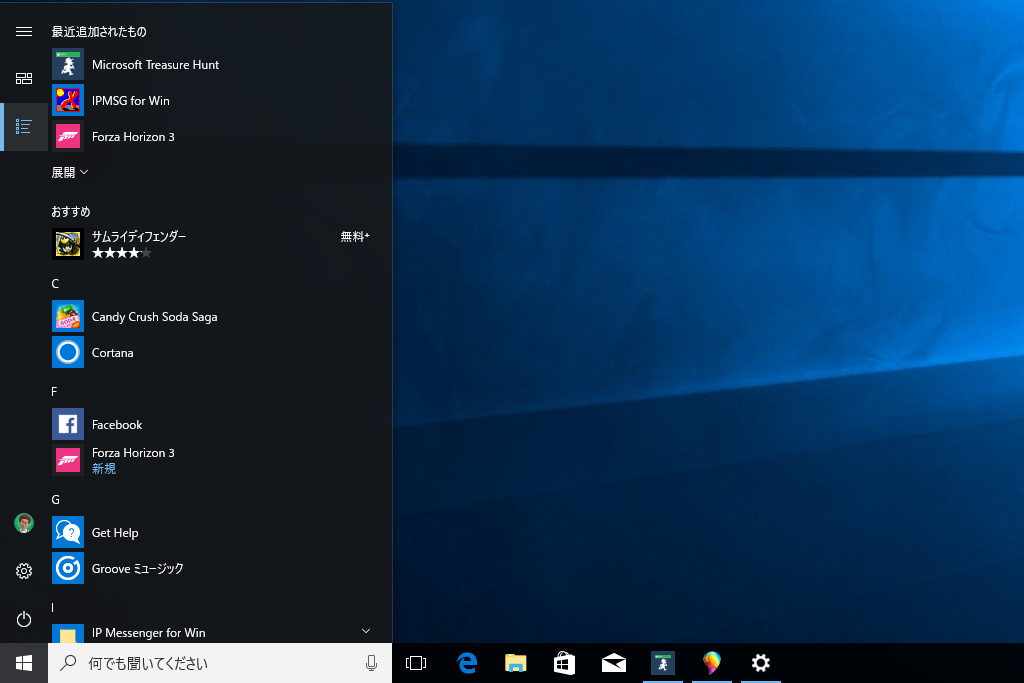Launch Cortana from the app list
Viewport: 1024px width, 683px height.
(112, 353)
